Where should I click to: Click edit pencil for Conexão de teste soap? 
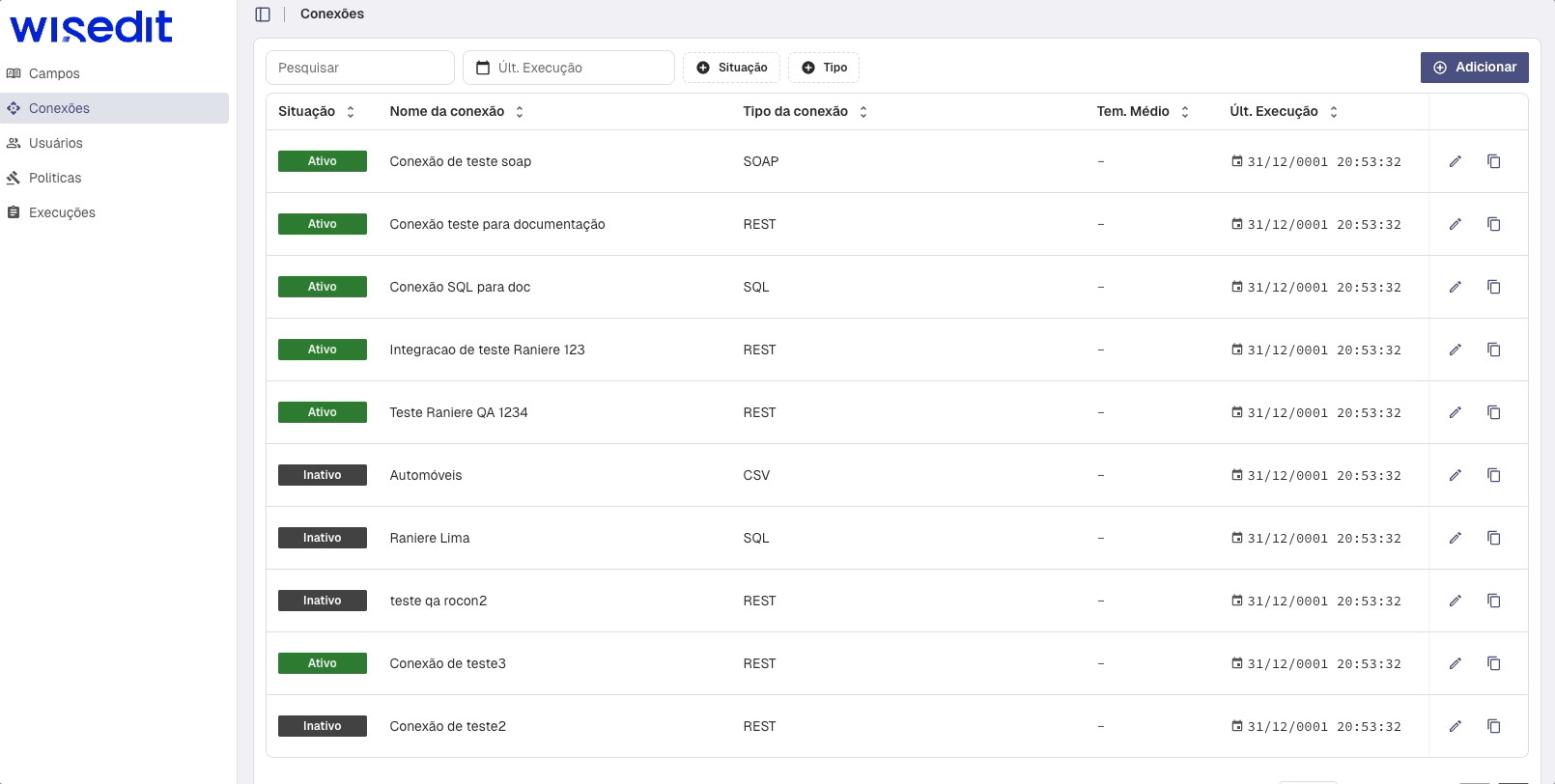tap(1455, 161)
